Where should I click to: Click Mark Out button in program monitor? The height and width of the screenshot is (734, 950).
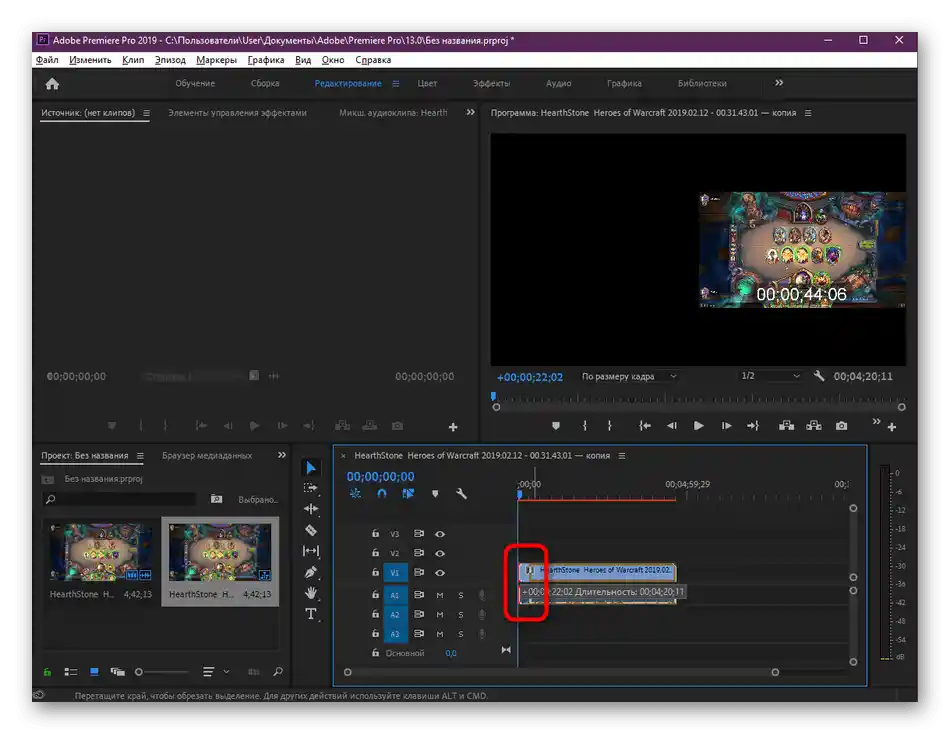pyautogui.click(x=610, y=425)
